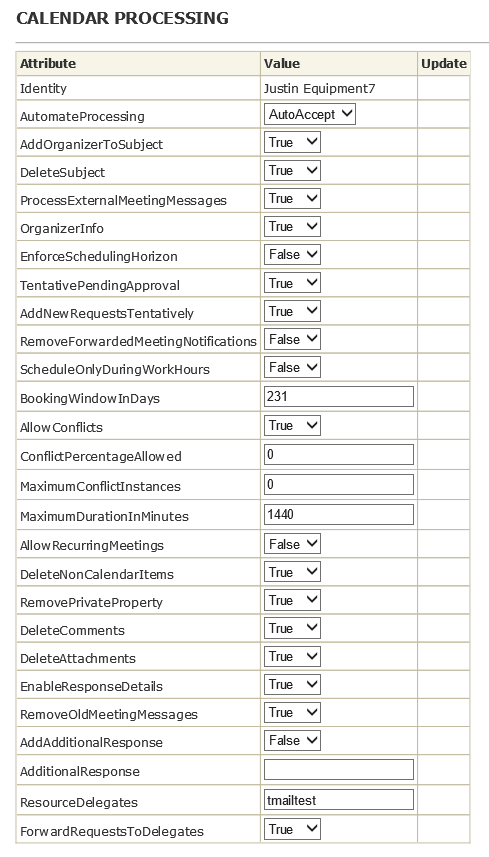Click the BookingWindowInDays input field
Screen dimensions: 489x857
pyautogui.click(x=339, y=396)
